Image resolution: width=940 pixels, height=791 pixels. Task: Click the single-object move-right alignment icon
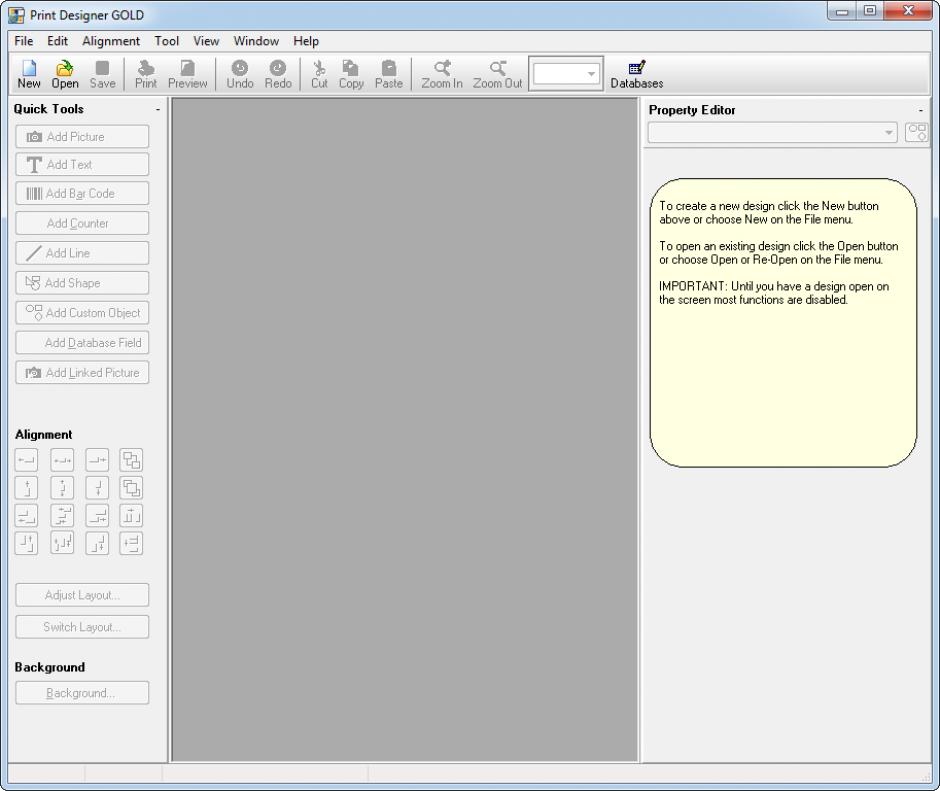[x=97, y=460]
